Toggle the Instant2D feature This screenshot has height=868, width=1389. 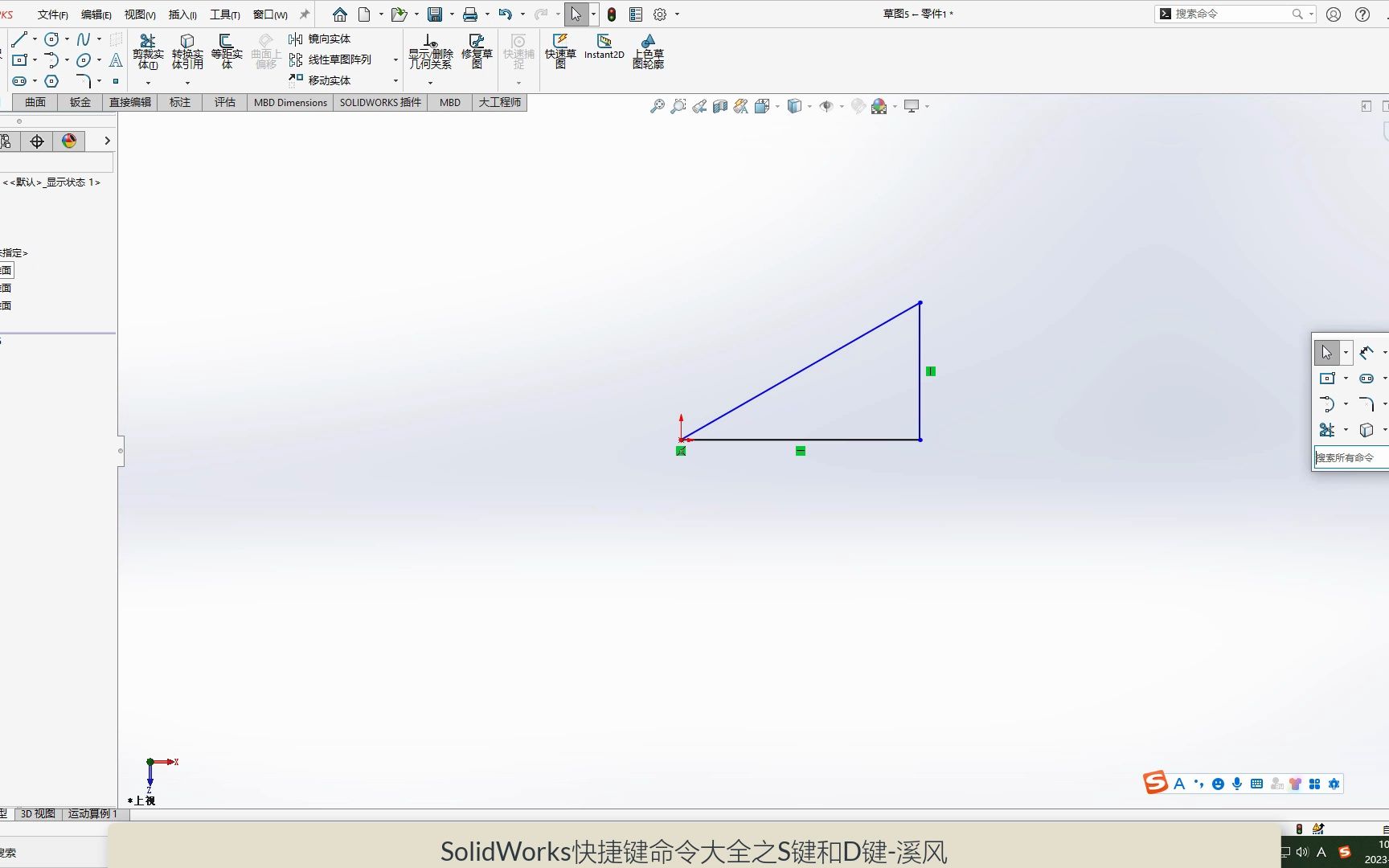click(604, 48)
